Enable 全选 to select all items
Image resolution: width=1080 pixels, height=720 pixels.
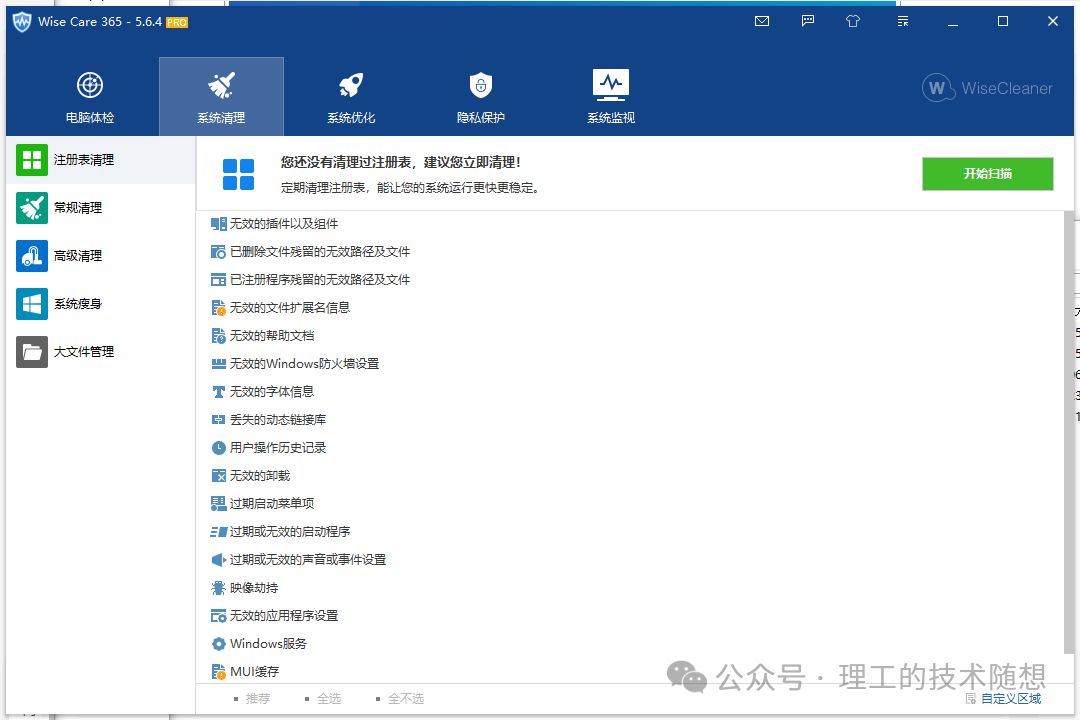pyautogui.click(x=328, y=698)
